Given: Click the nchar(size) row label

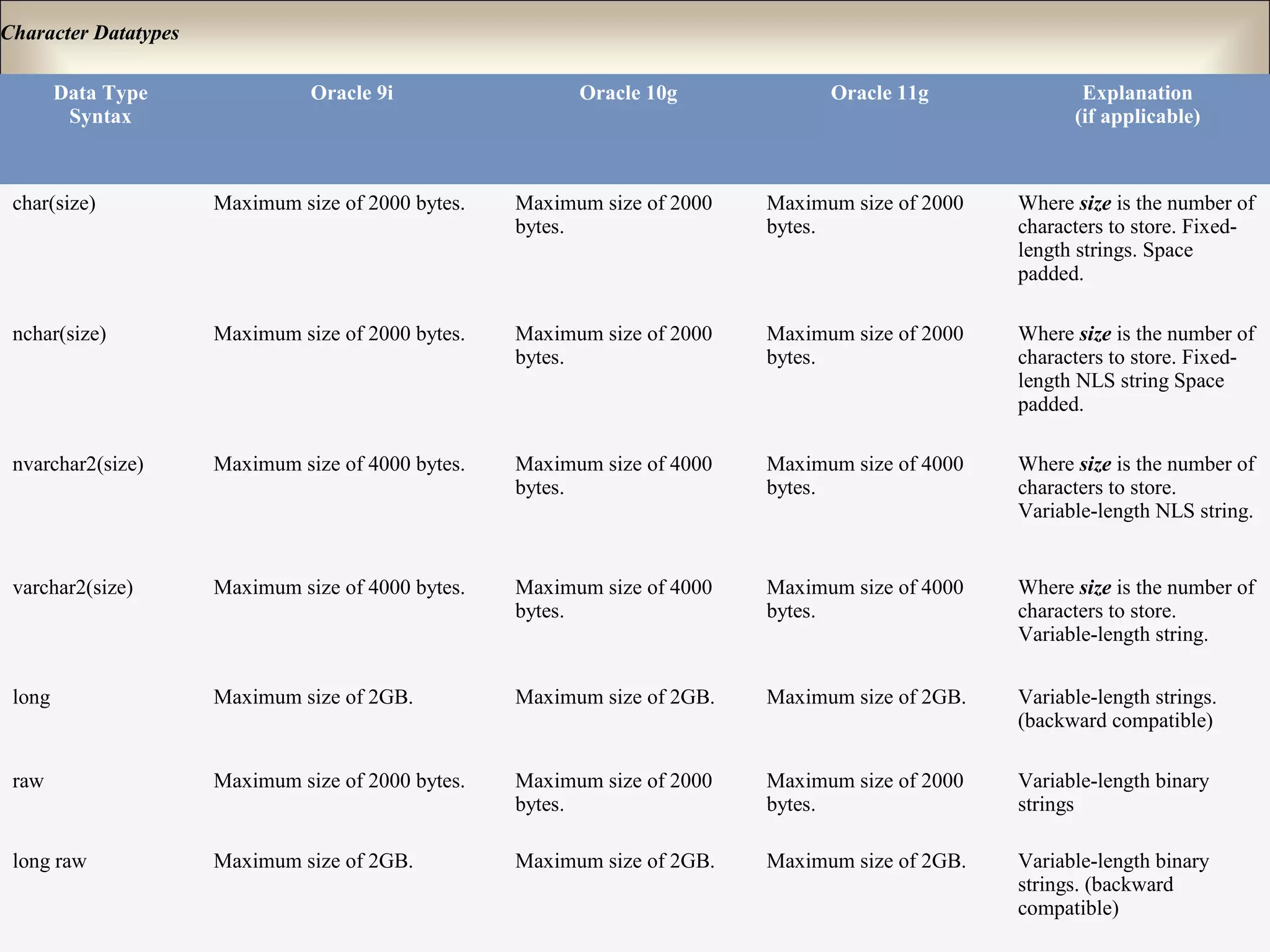Looking at the screenshot, I should [x=59, y=334].
